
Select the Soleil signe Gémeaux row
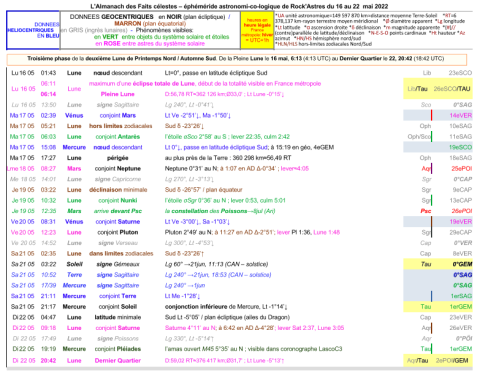click(x=239, y=264)
